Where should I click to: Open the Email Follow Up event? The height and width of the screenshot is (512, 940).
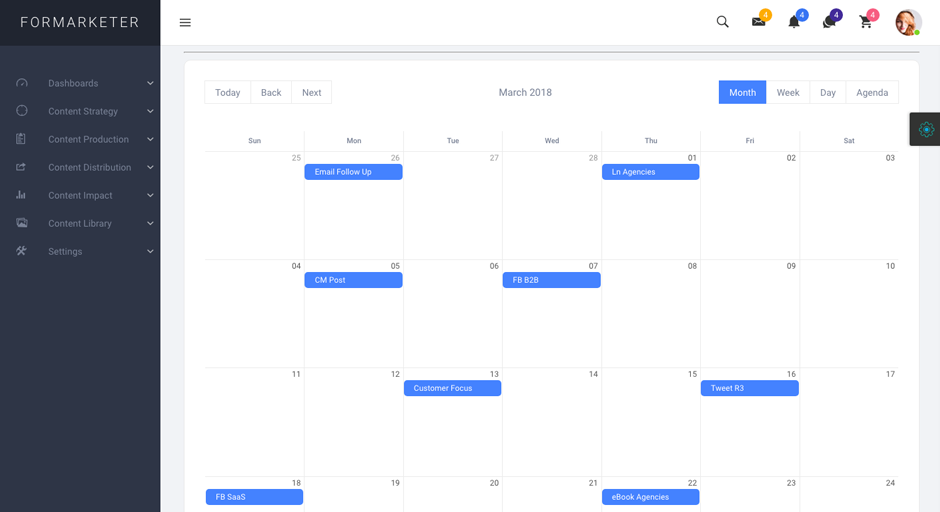click(x=353, y=172)
